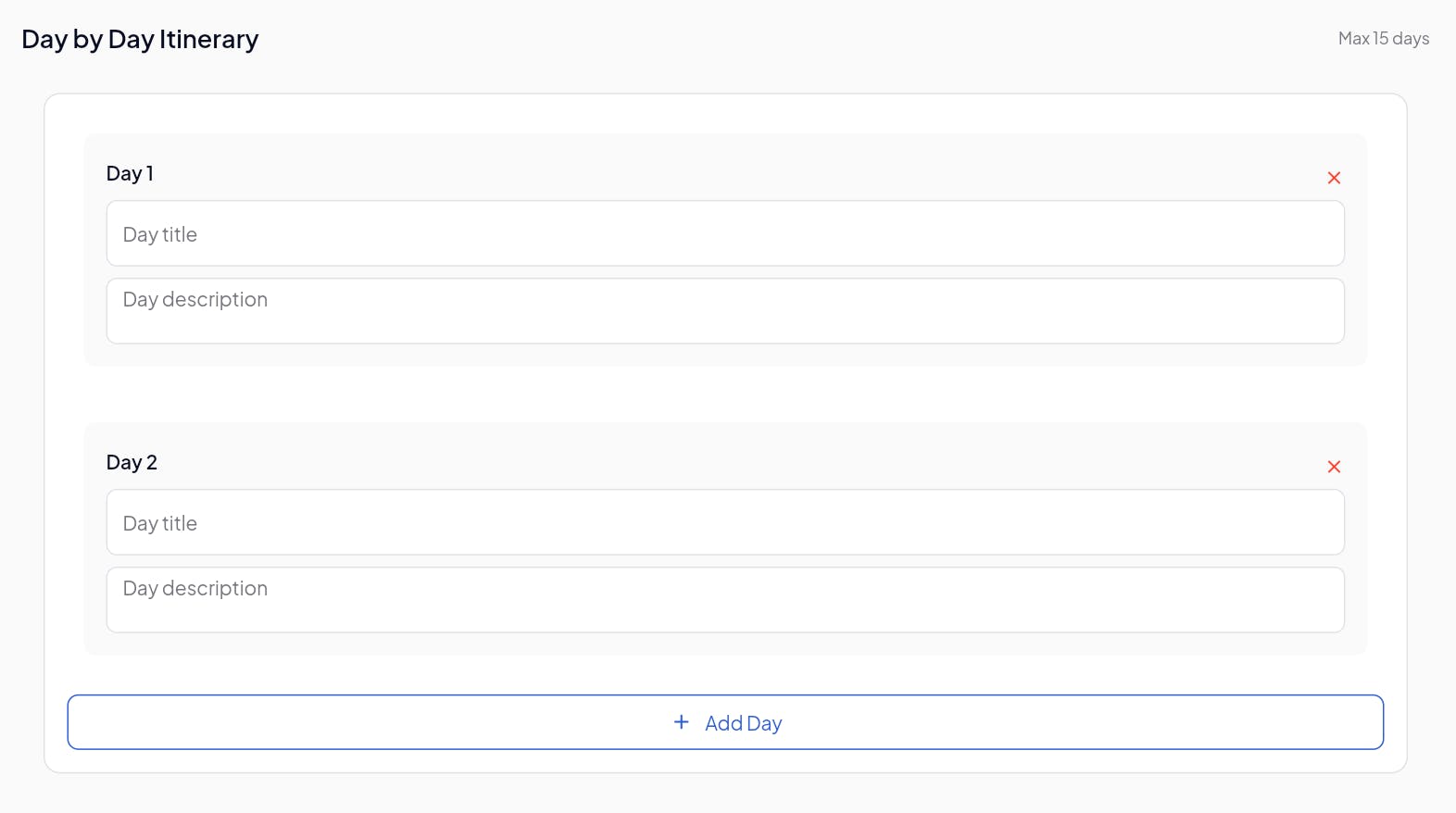Click the empty gap between Day 1 and Day 2 cards
Viewport: 1456px width, 813px height.
pyautogui.click(x=724, y=394)
